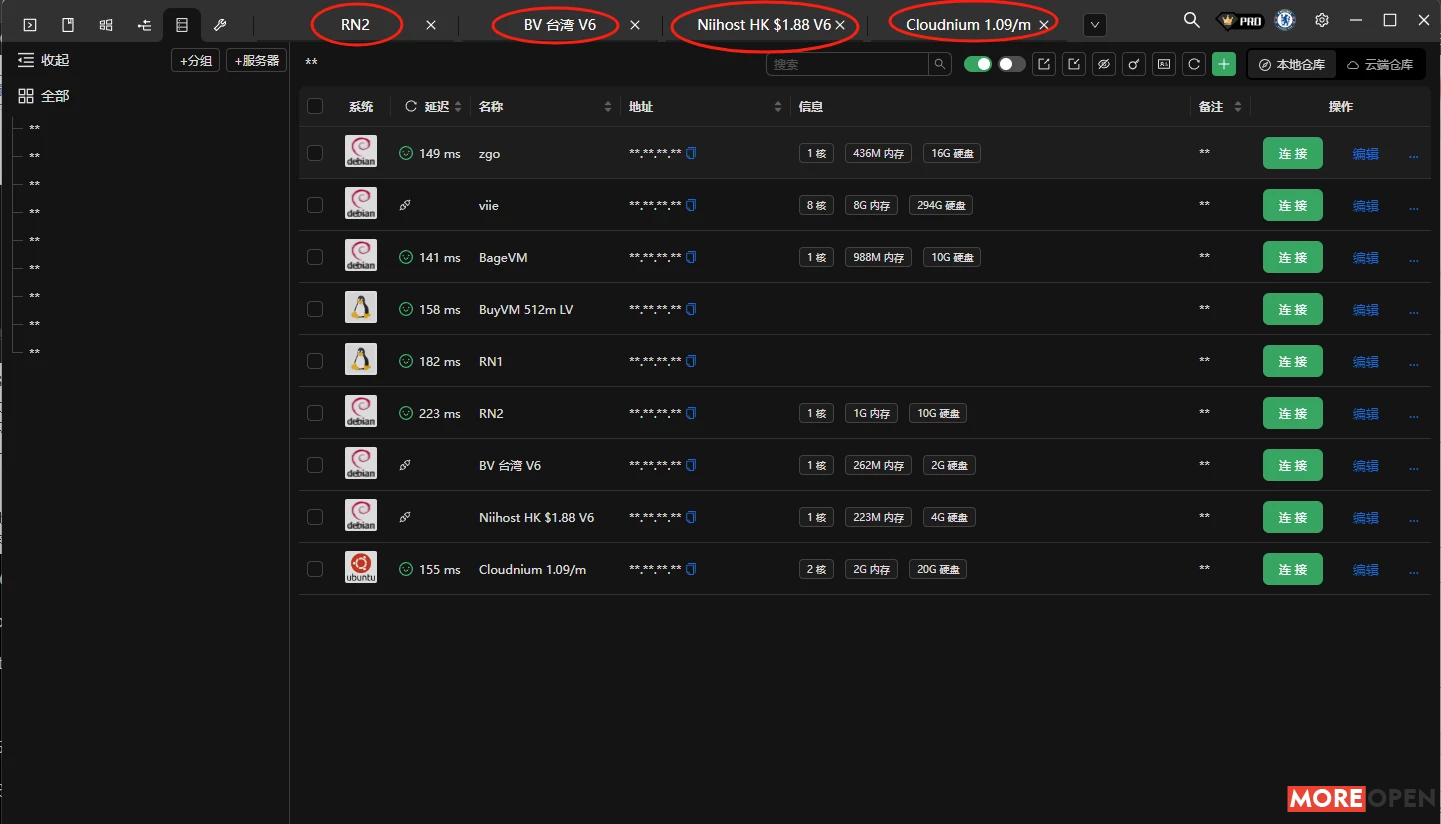
Task: Turn off the green toggle switch
Action: click(980, 63)
